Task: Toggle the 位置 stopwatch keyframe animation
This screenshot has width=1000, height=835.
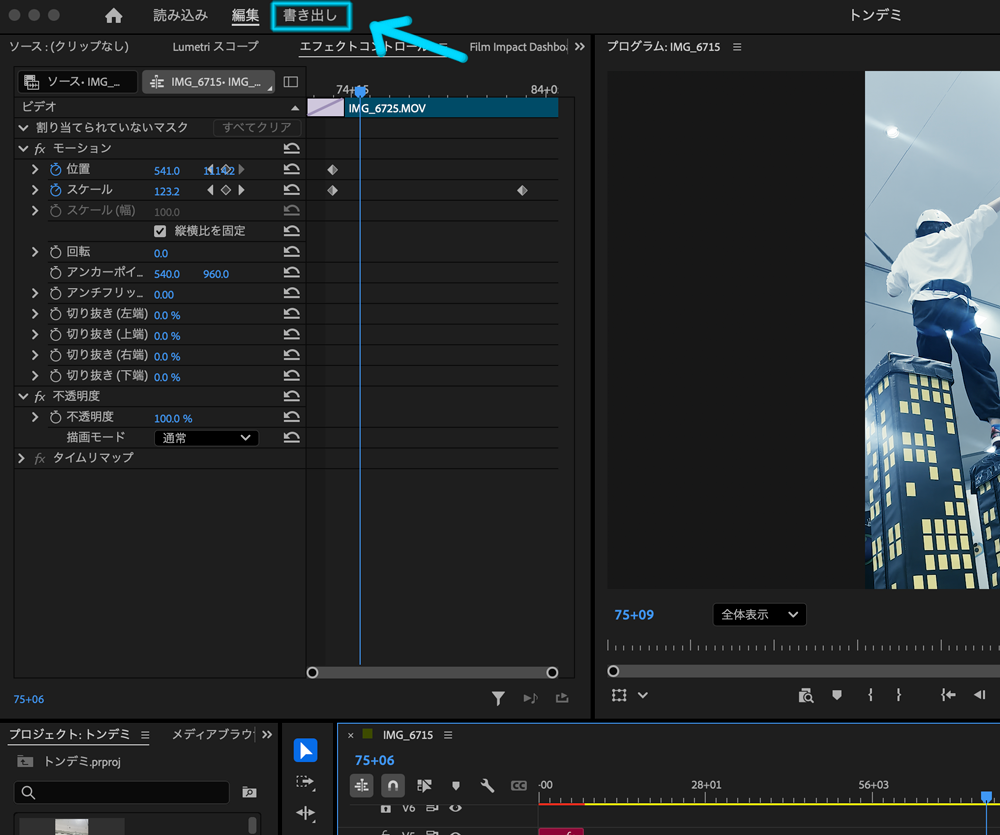Action: (54, 170)
